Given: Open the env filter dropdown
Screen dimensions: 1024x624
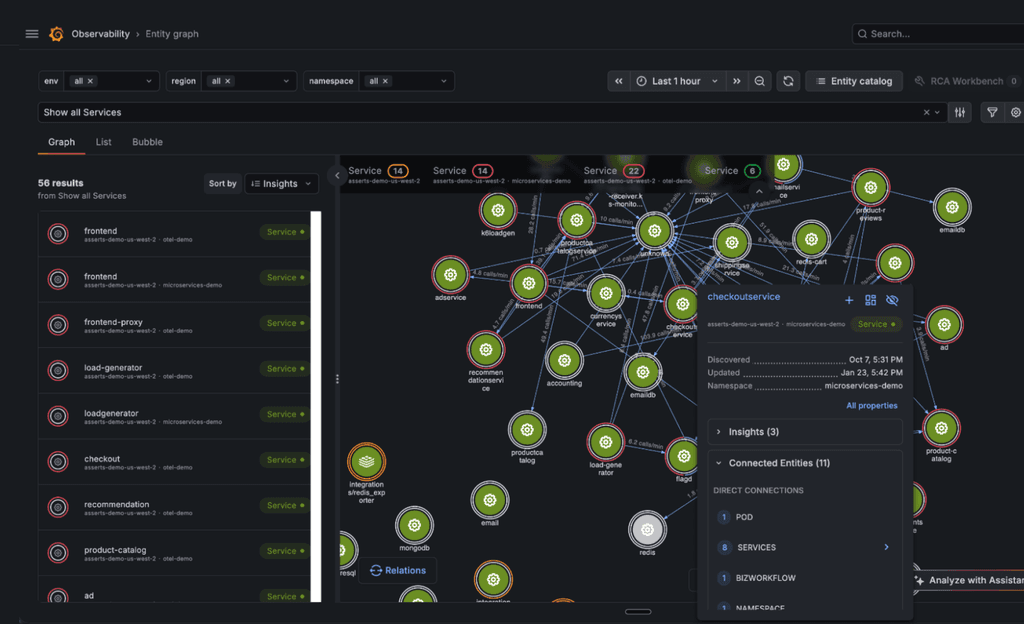Looking at the screenshot, I should click(149, 81).
